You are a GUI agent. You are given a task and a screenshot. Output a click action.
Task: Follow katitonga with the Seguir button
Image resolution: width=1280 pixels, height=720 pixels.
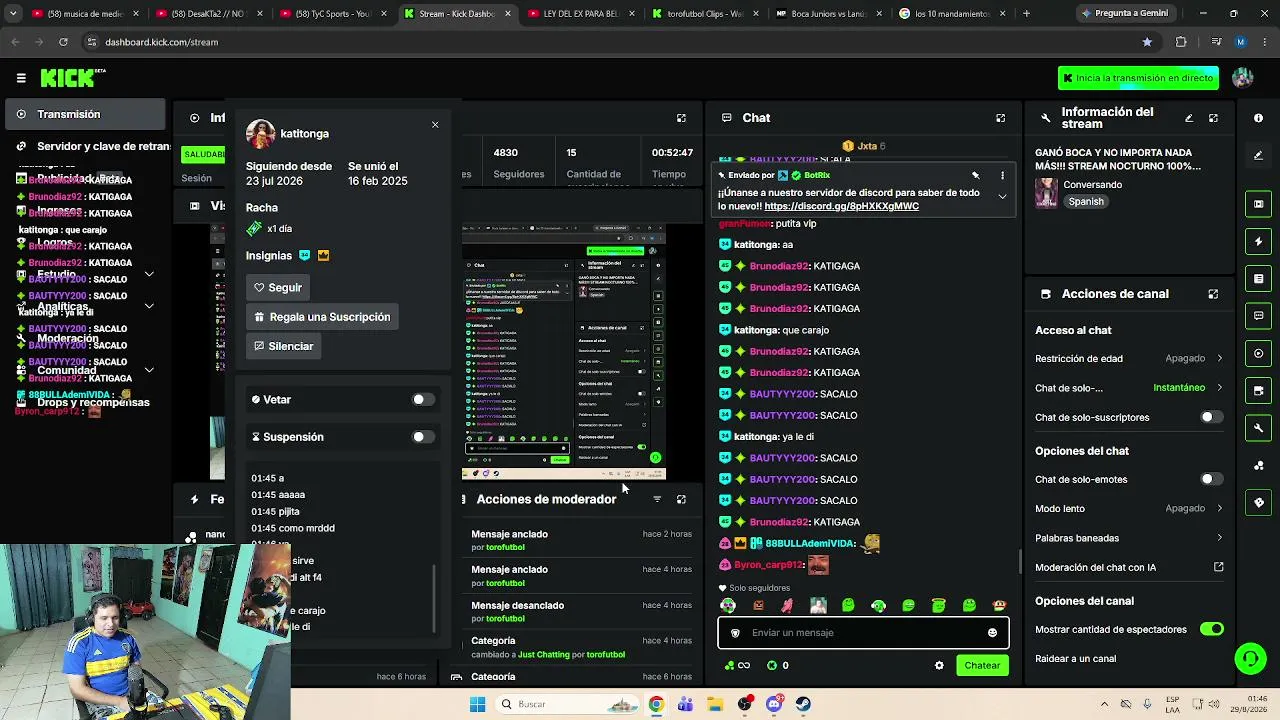(277, 288)
